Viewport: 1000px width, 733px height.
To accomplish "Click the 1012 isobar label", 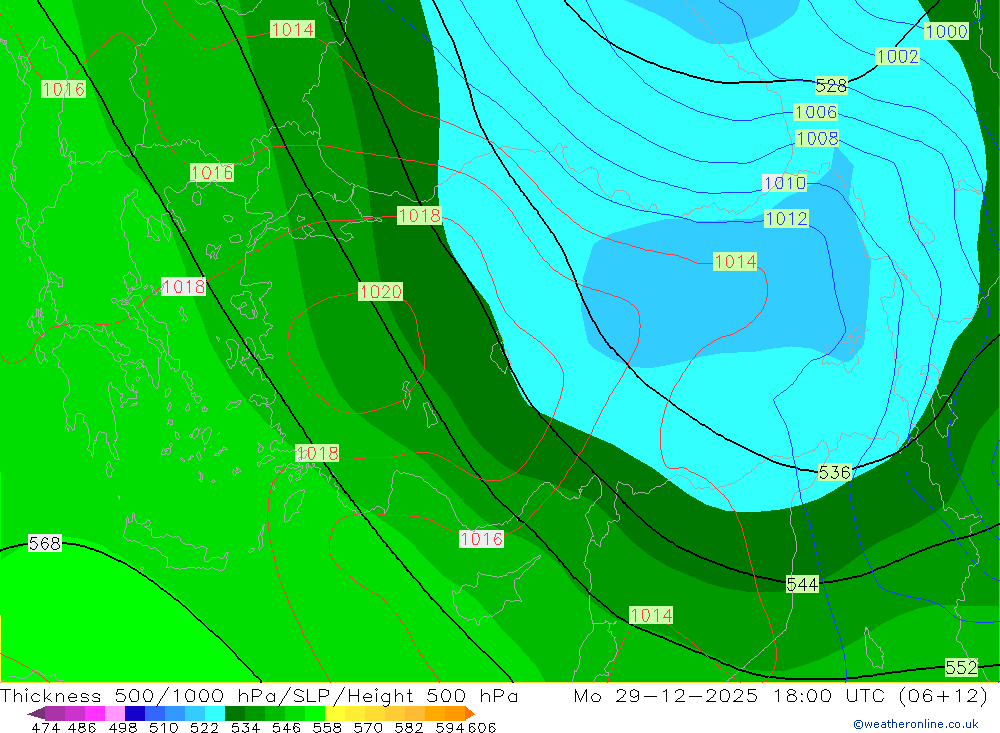I will coord(786,219).
